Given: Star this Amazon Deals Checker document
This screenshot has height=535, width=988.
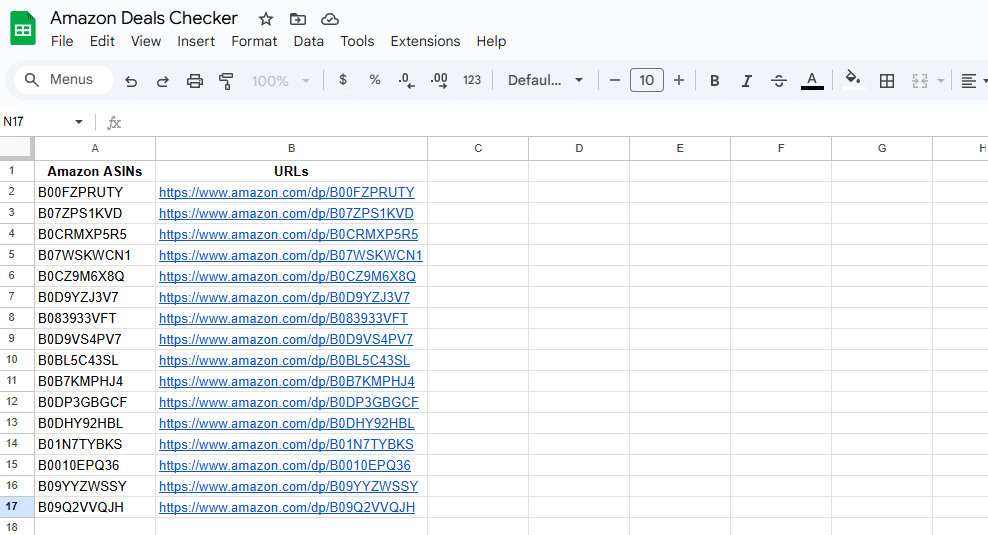Looking at the screenshot, I should point(265,19).
